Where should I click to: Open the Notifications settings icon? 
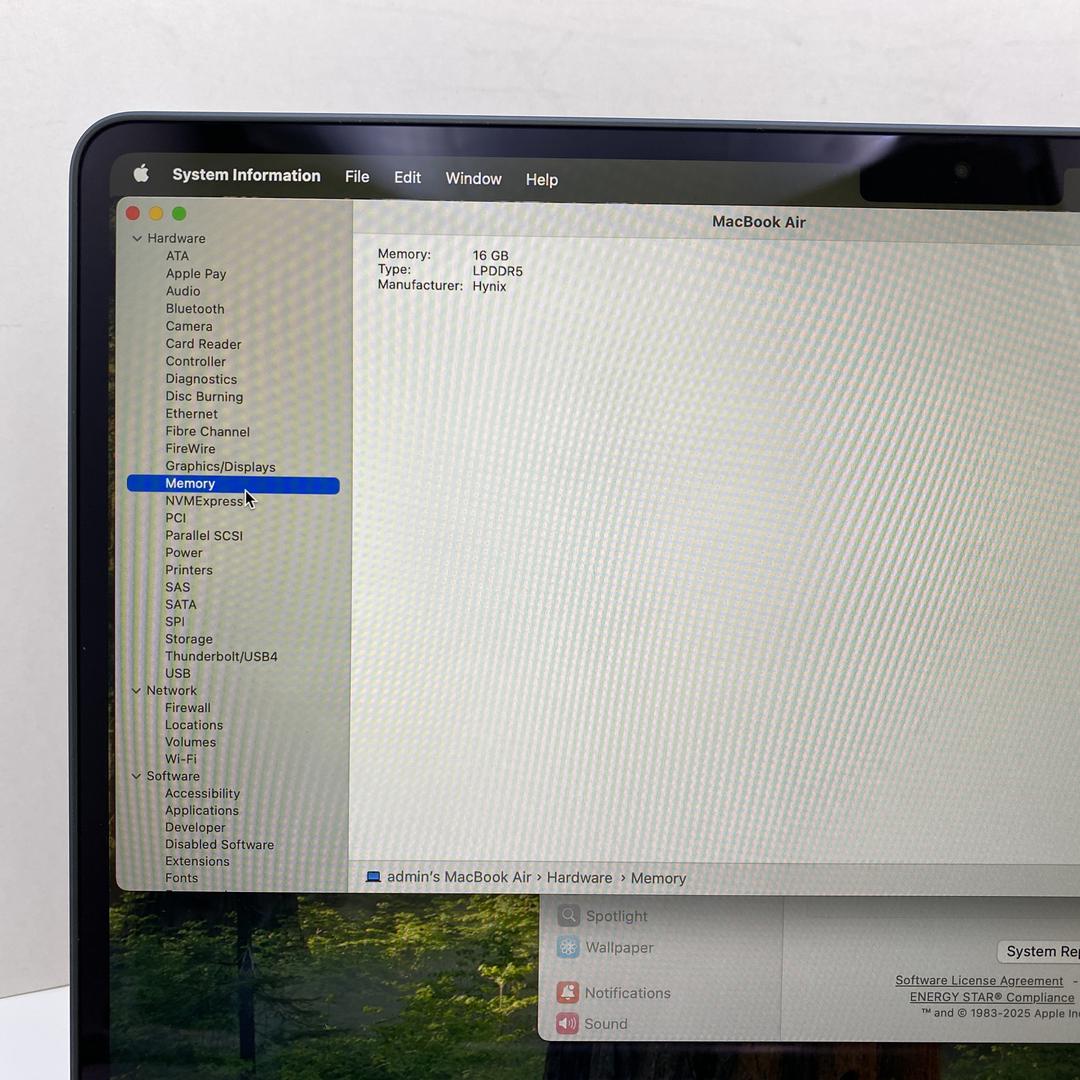pyautogui.click(x=568, y=992)
